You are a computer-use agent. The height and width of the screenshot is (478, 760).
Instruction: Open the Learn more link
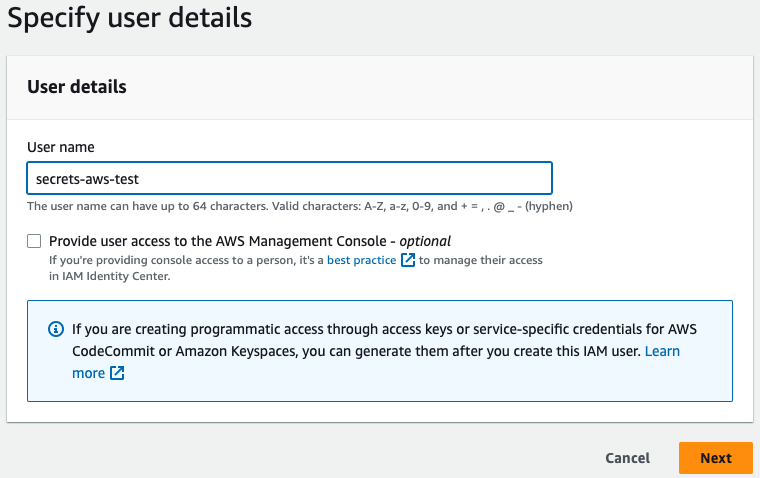coord(662,351)
